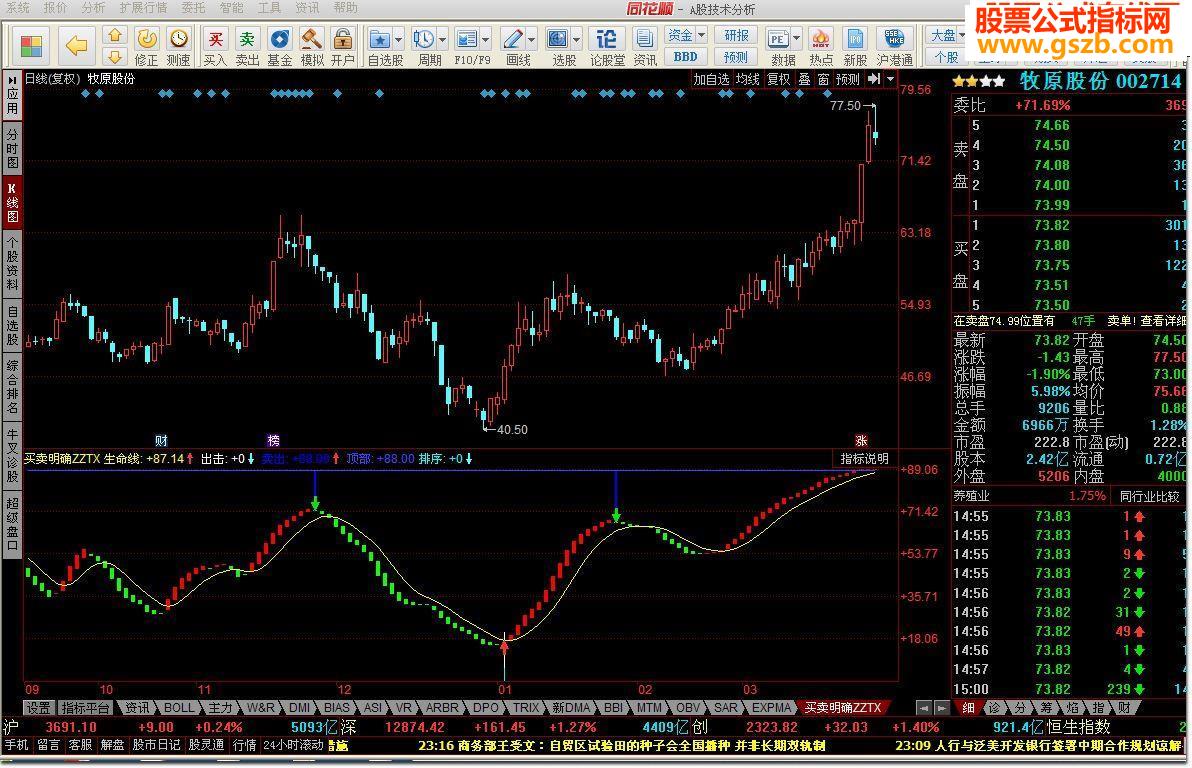Switch sidebar to 分时图 view
Image resolution: width=1192 pixels, height=768 pixels.
tap(12, 148)
